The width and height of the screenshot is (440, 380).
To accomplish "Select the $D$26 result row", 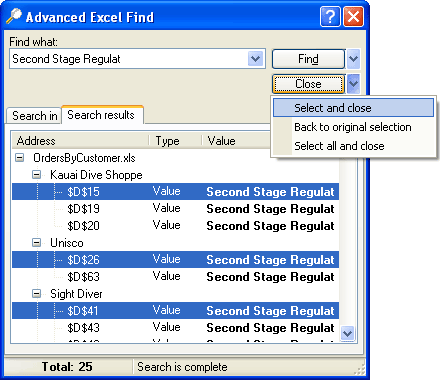I will pyautogui.click(x=176, y=260).
